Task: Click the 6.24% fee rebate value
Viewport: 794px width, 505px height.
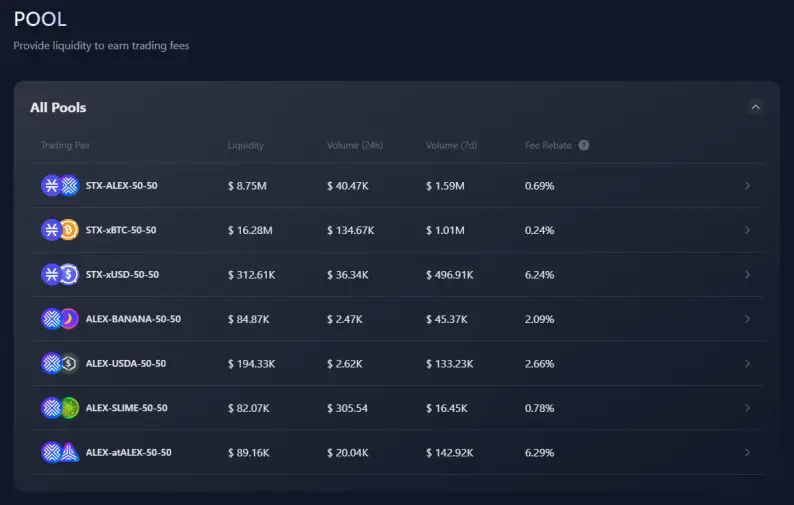Action: coord(540,275)
